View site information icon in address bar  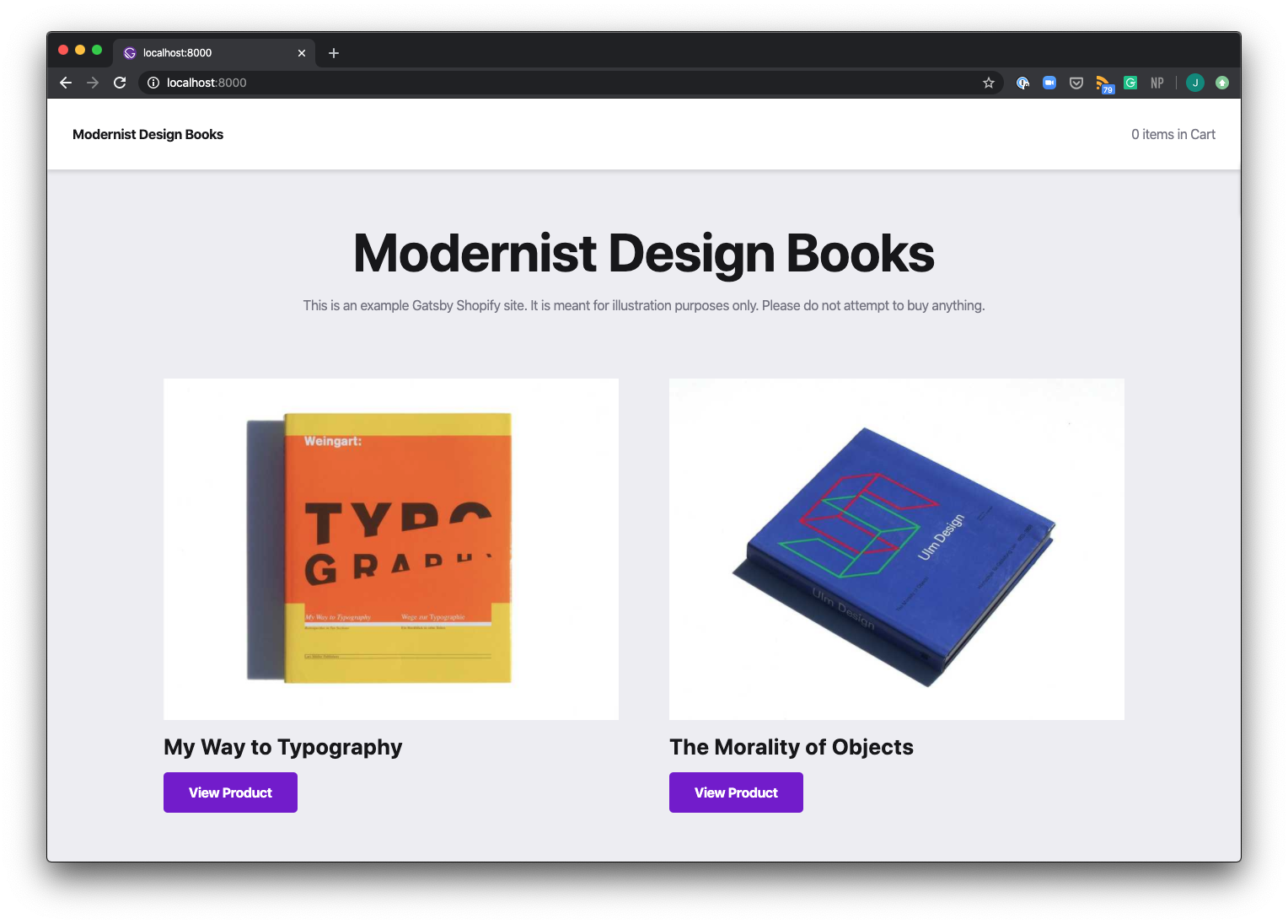pyautogui.click(x=153, y=83)
